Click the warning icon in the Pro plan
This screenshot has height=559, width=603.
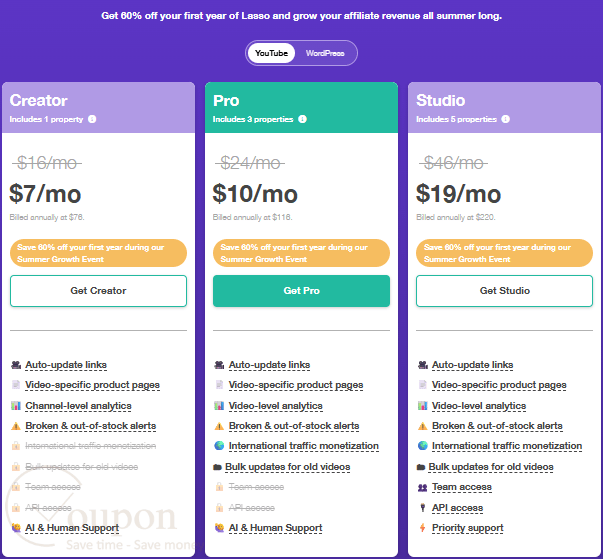(219, 426)
